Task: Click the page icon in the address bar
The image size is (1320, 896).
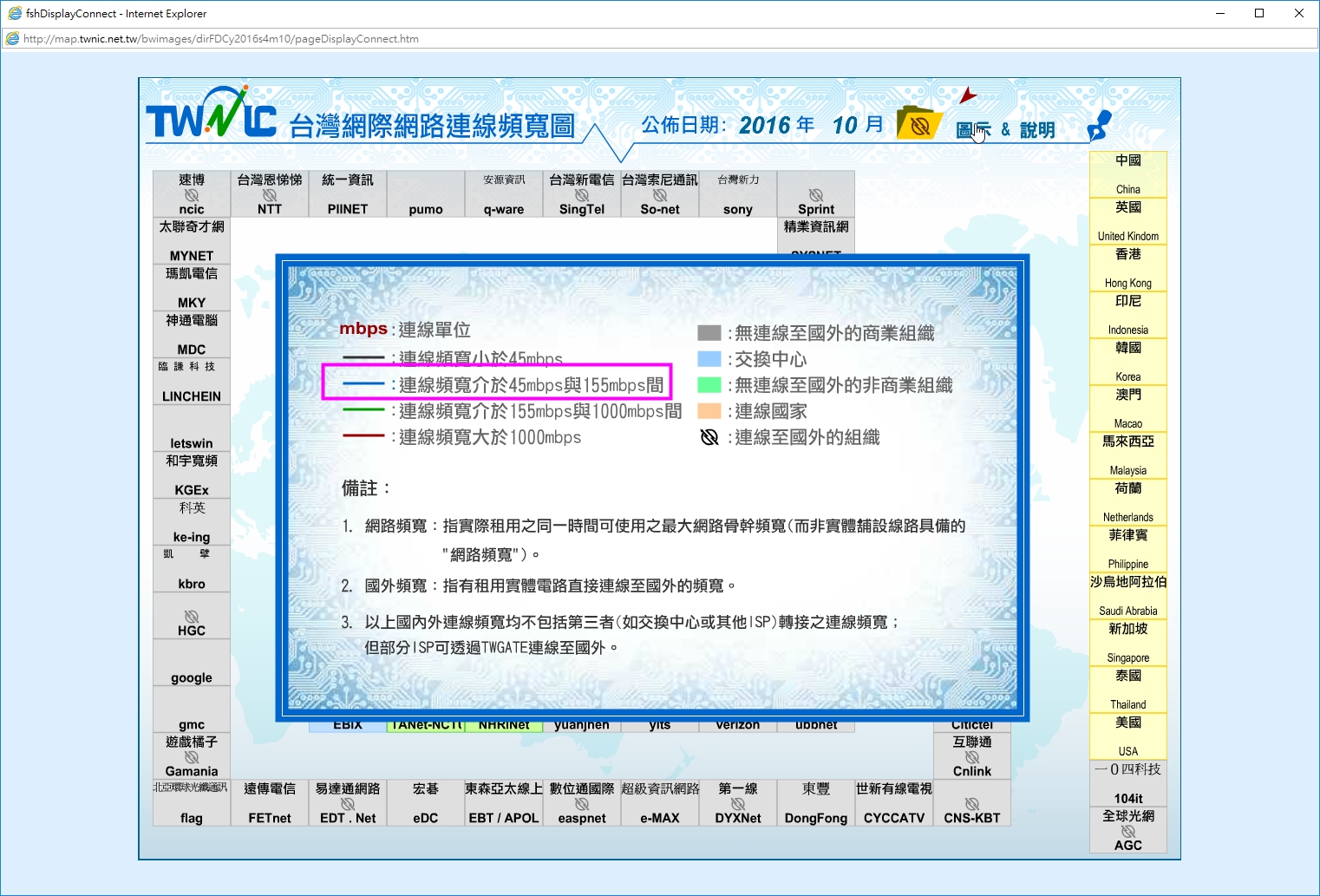Action: pyautogui.click(x=12, y=38)
